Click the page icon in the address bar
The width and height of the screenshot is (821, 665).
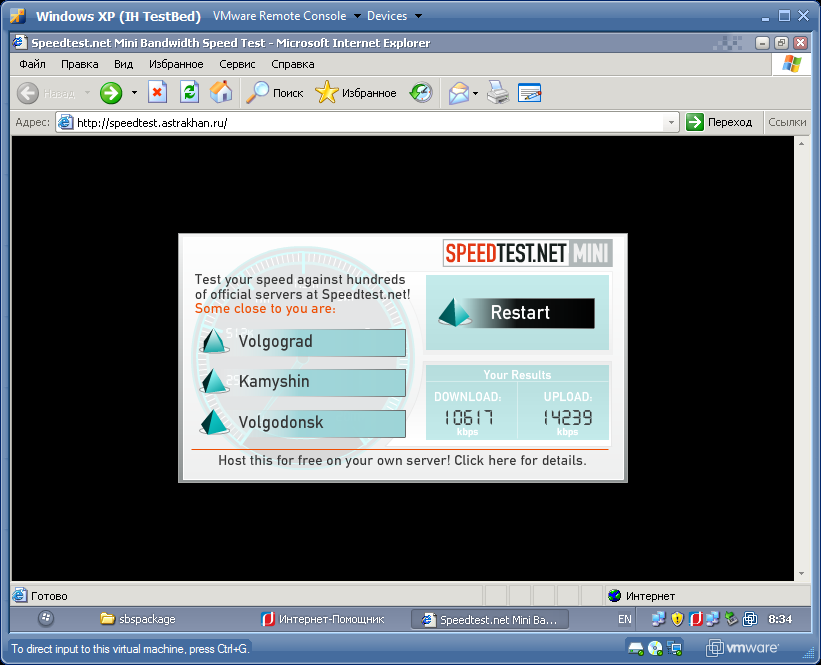(65, 123)
